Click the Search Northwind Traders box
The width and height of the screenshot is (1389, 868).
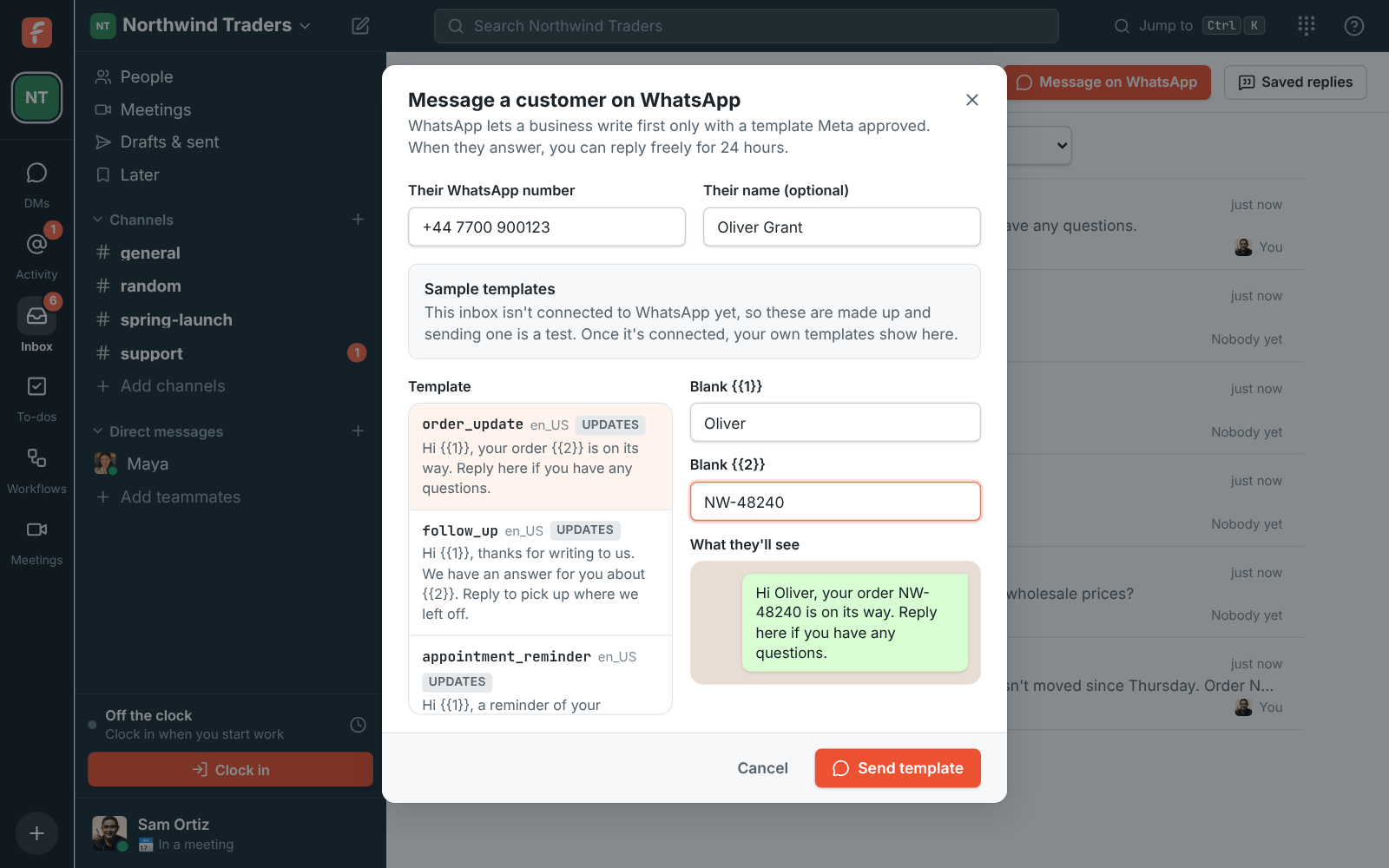tap(747, 26)
